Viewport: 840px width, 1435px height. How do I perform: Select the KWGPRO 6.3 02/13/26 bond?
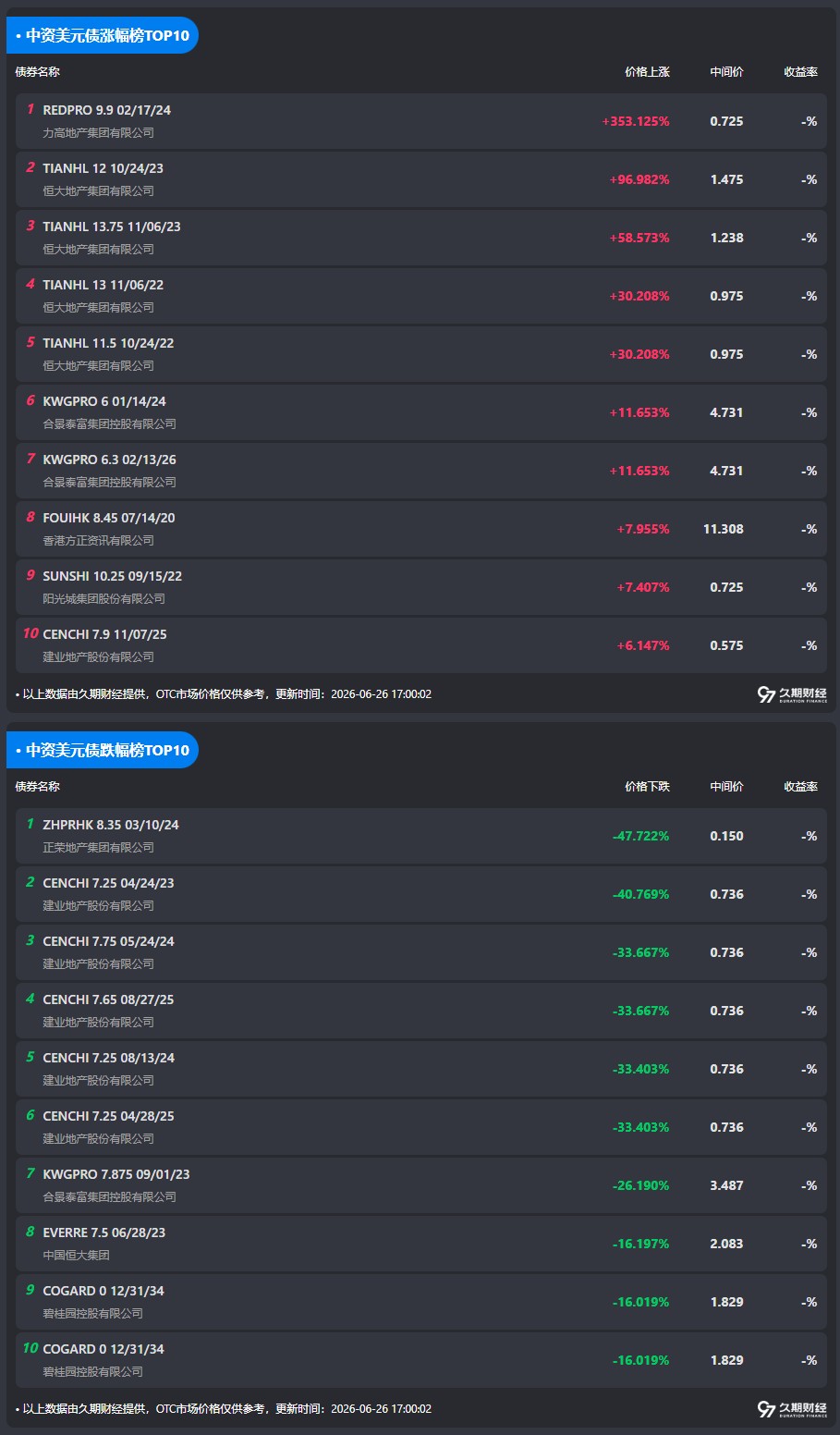point(421,471)
